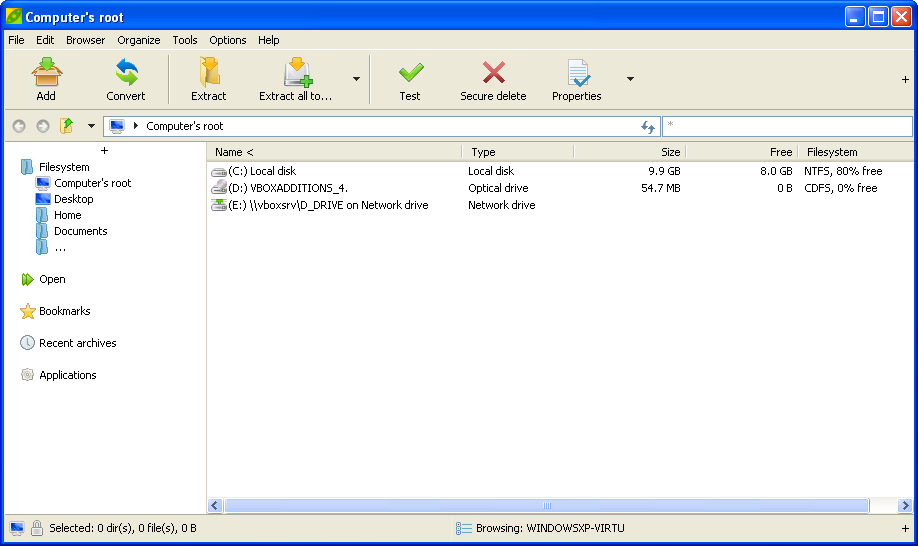
Task: Click 'NTFS, 80% free' cell
Action: coord(843,171)
